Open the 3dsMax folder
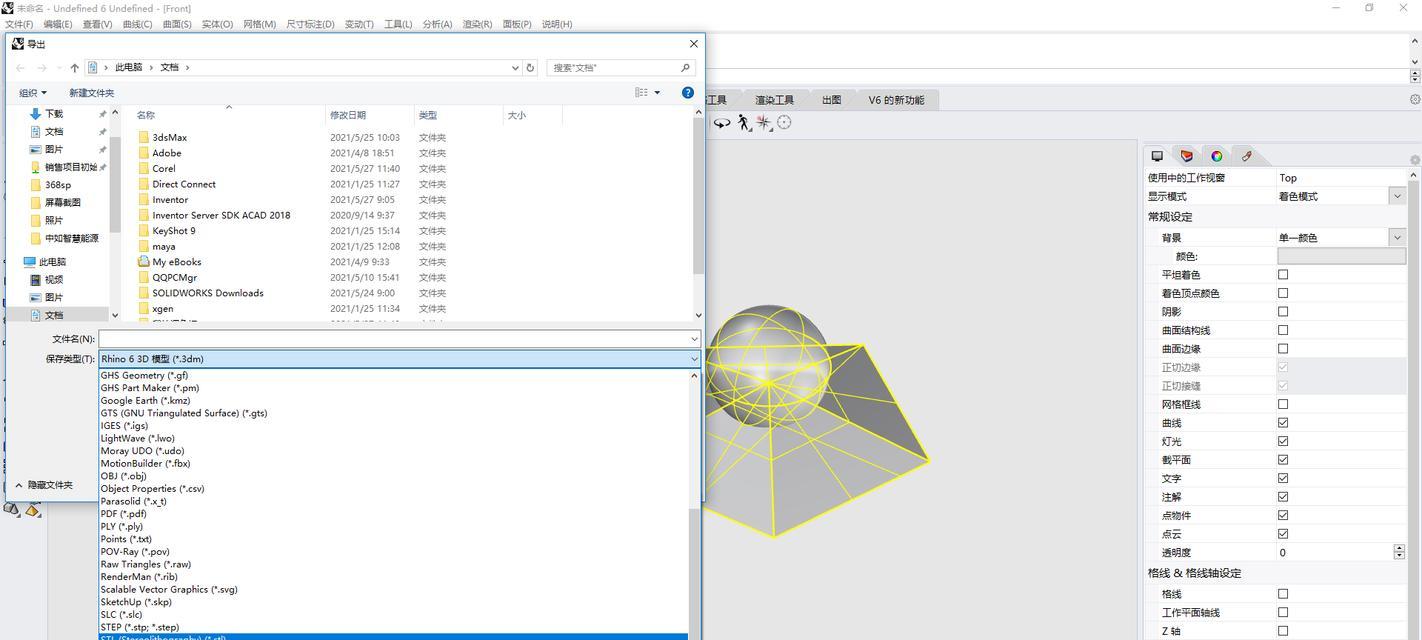 tap(170, 137)
